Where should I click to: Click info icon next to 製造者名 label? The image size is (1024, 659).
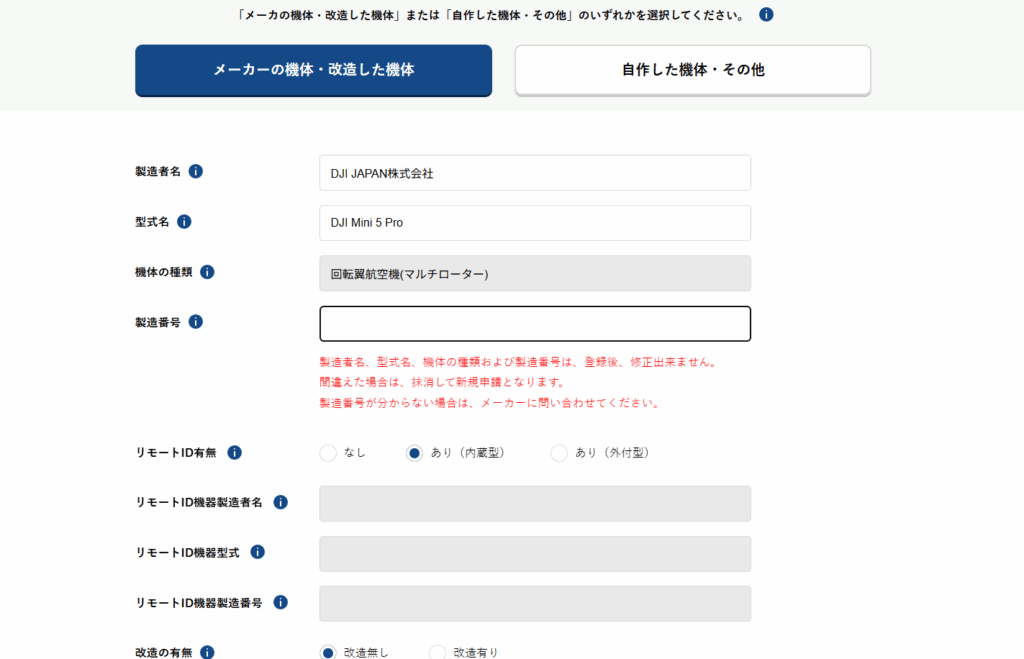pos(196,171)
